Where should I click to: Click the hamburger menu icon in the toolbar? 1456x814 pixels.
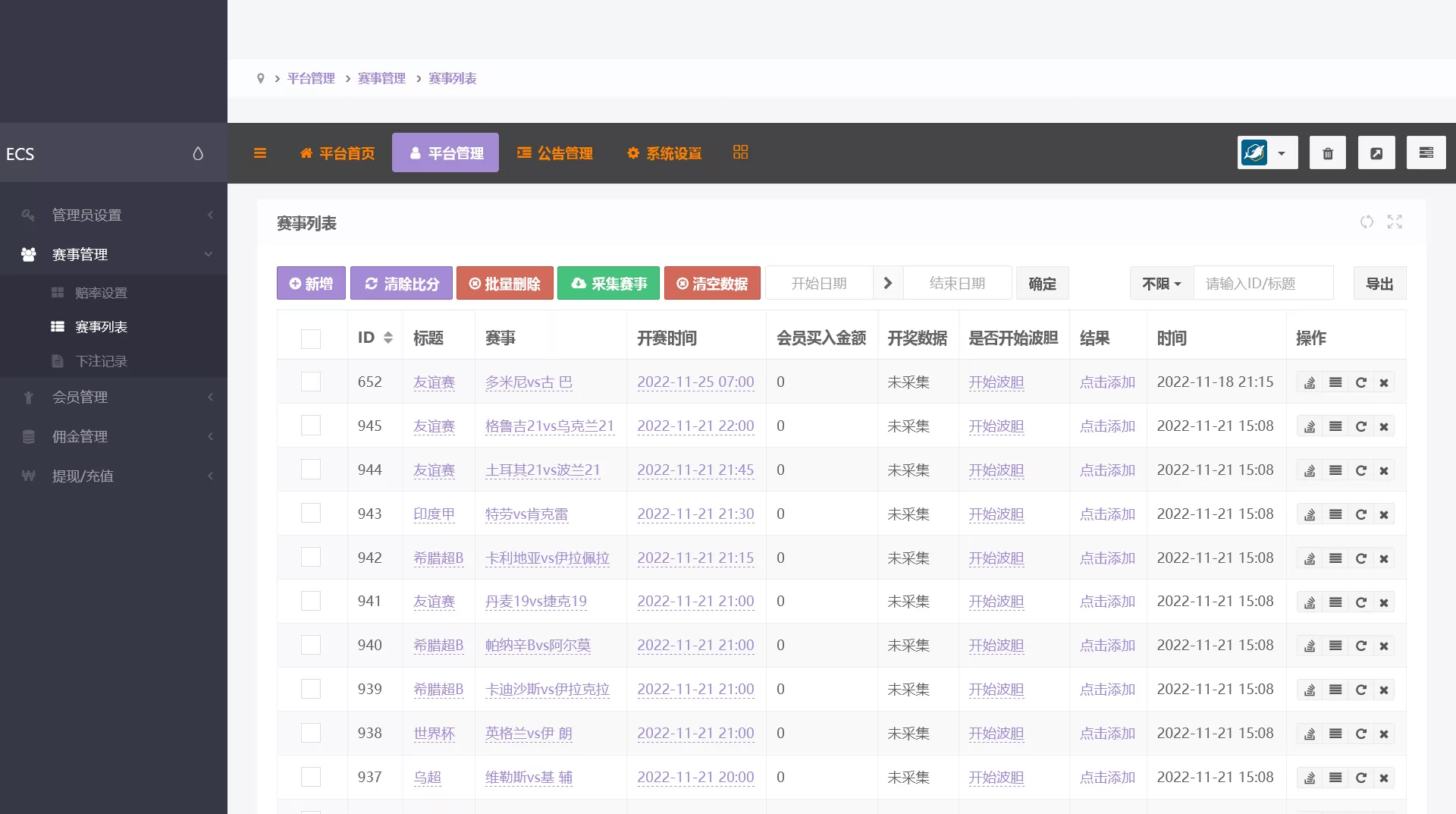260,152
